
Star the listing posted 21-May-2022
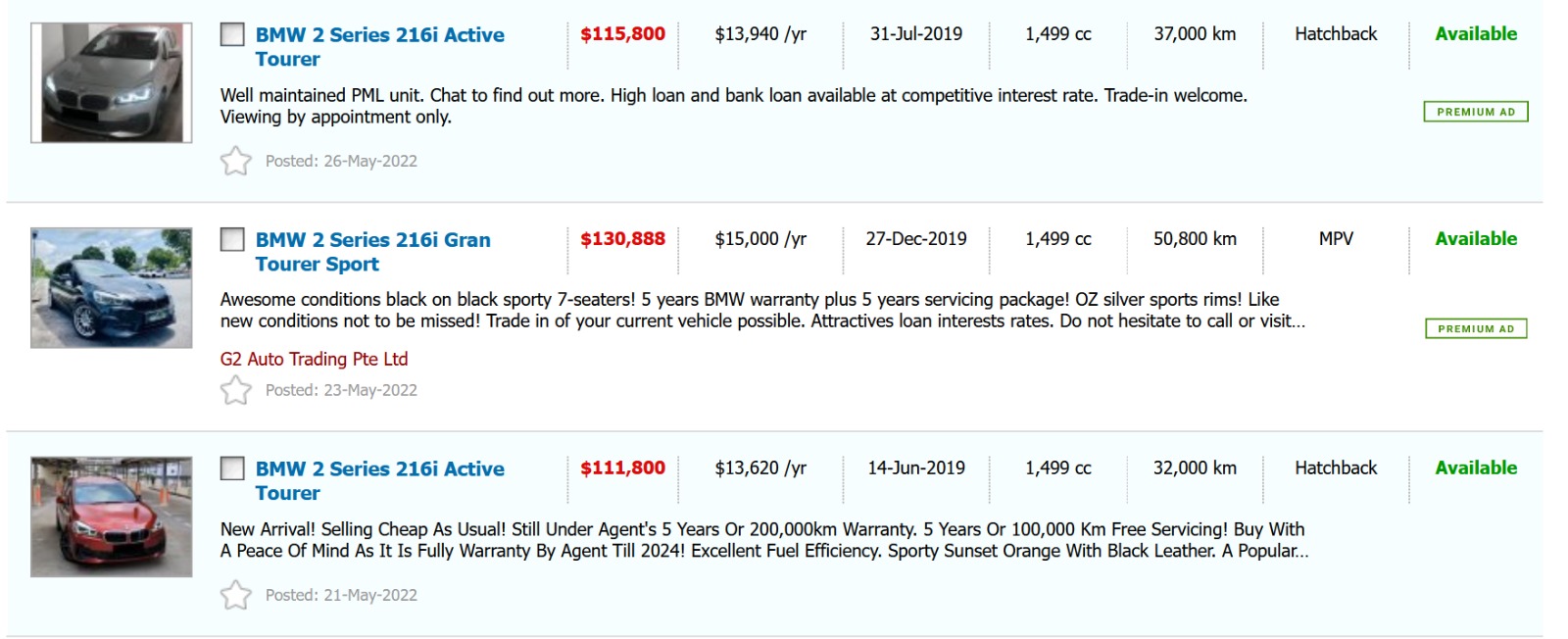235,595
